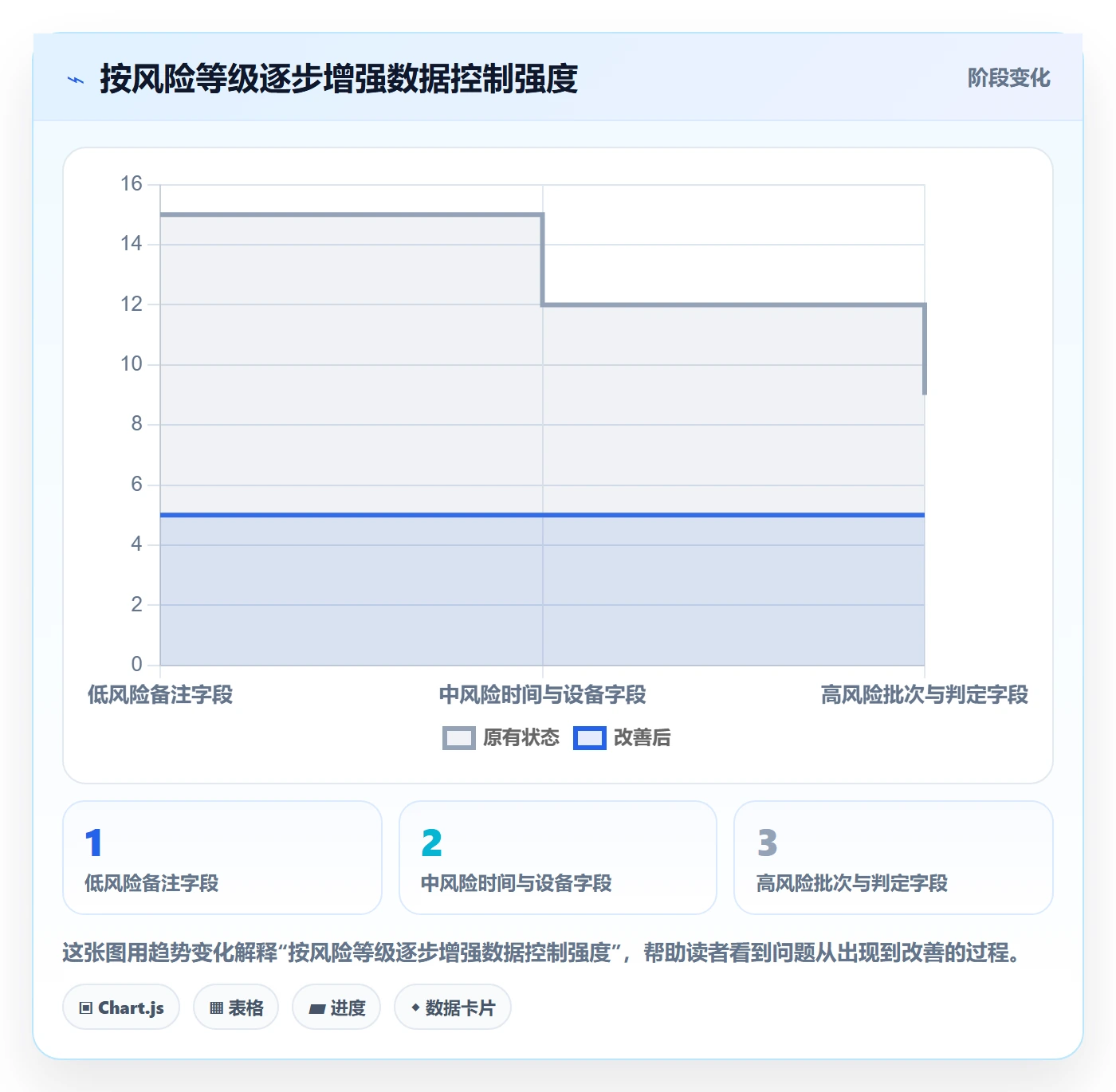Click the x-axis label 高风险批次与判定字段

click(x=925, y=695)
